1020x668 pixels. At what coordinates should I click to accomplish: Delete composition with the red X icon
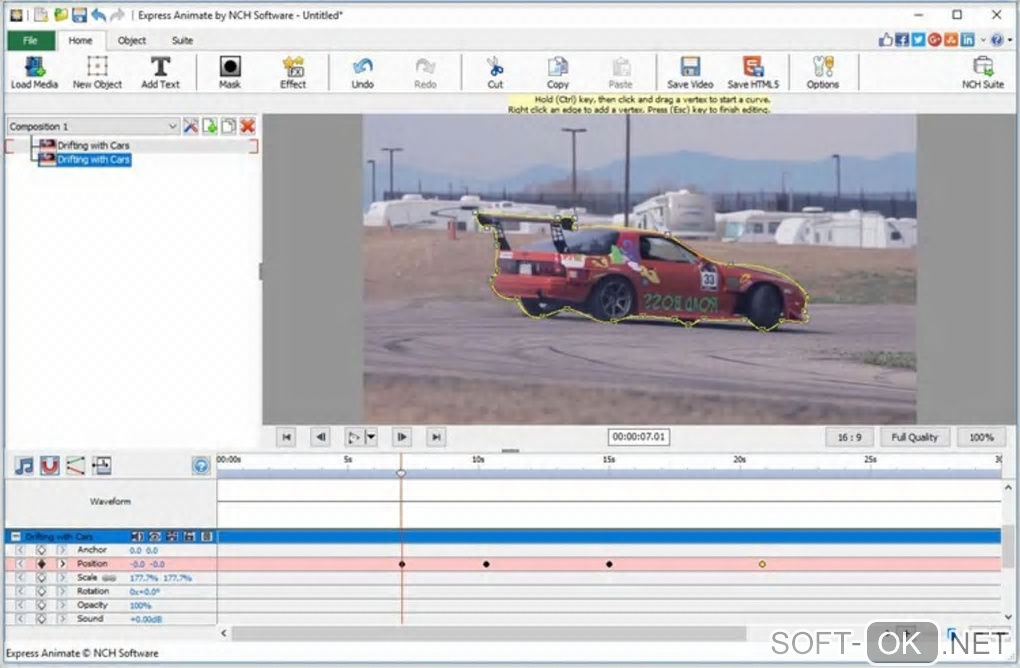pyautogui.click(x=247, y=126)
